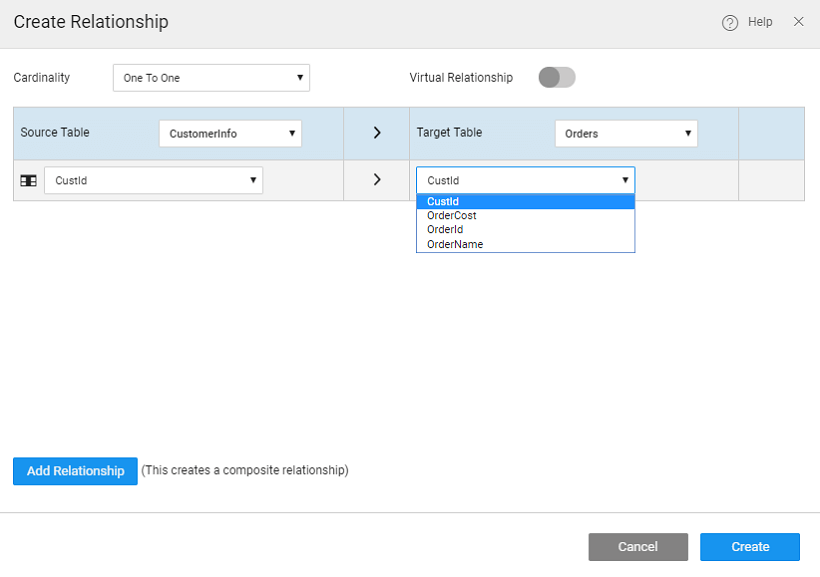This screenshot has width=820, height=577.
Task: Click the empty cell right of Target Table
Action: (771, 133)
